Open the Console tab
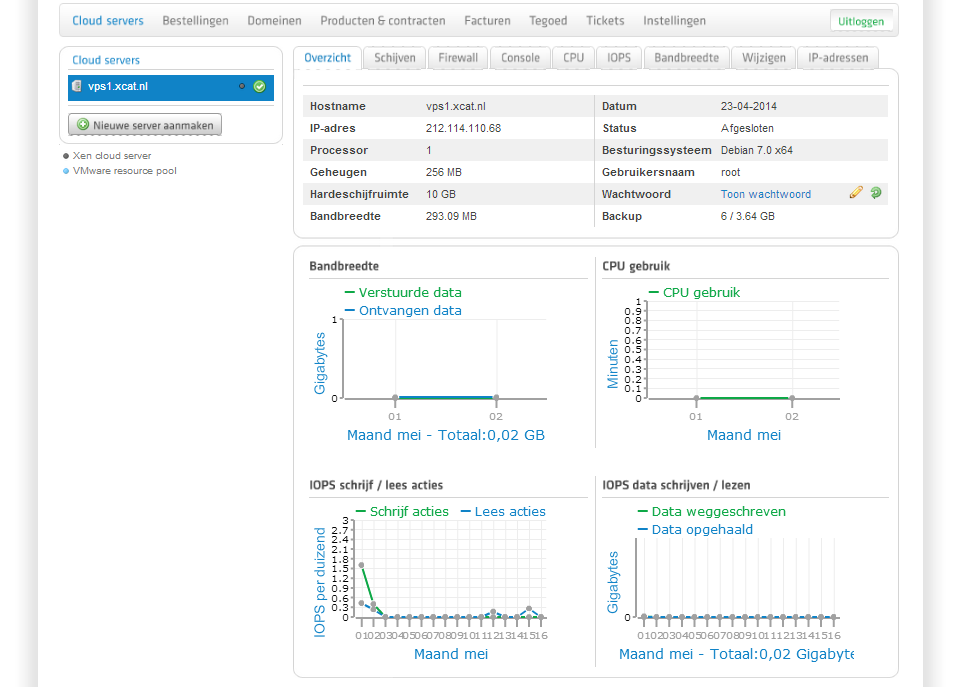Image resolution: width=960 pixels, height=687 pixels. [520, 58]
